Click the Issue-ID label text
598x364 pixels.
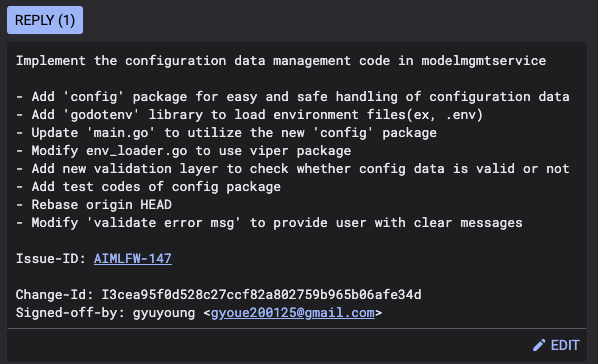coord(51,259)
